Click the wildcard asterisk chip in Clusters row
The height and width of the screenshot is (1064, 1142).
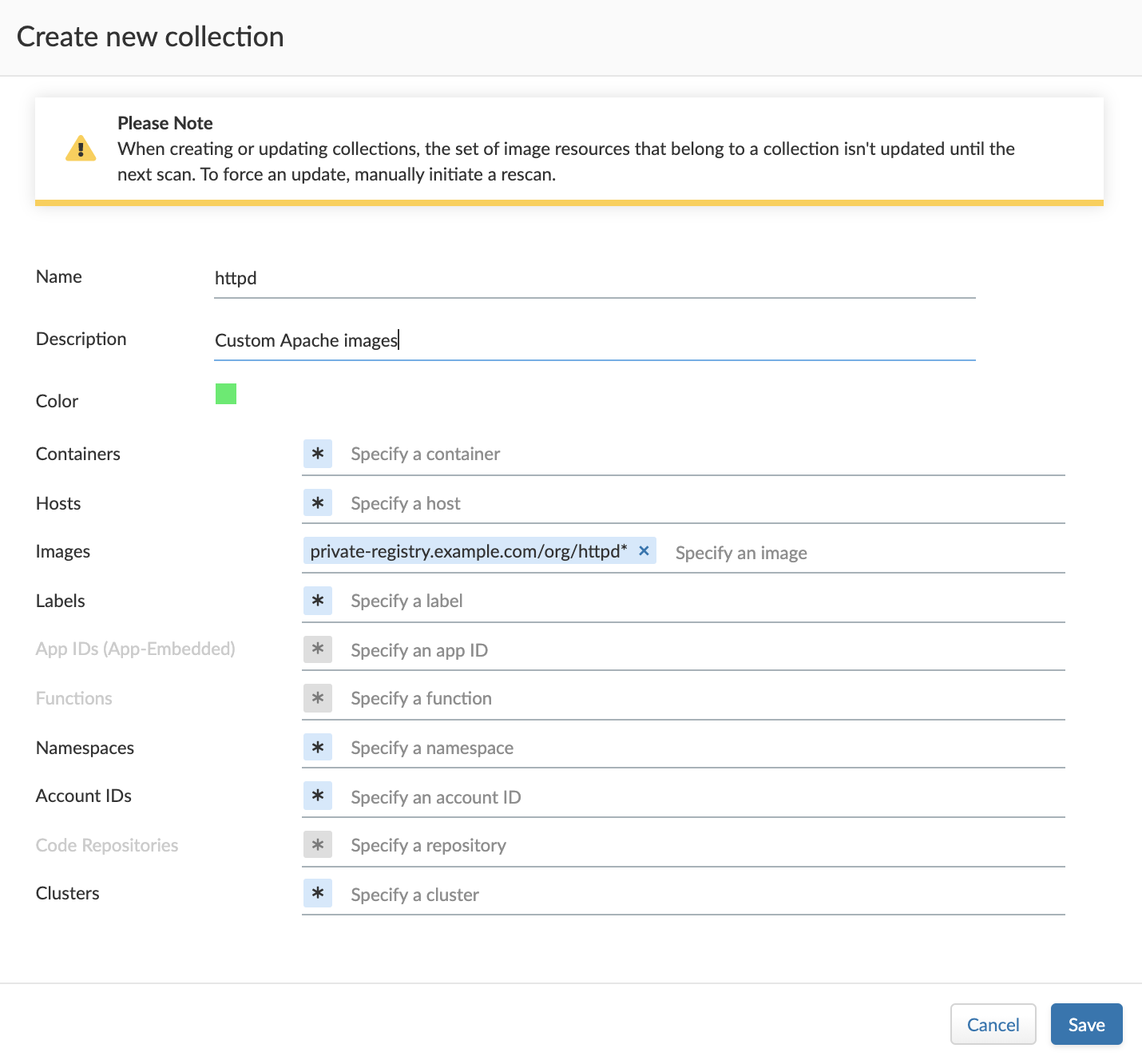point(318,894)
